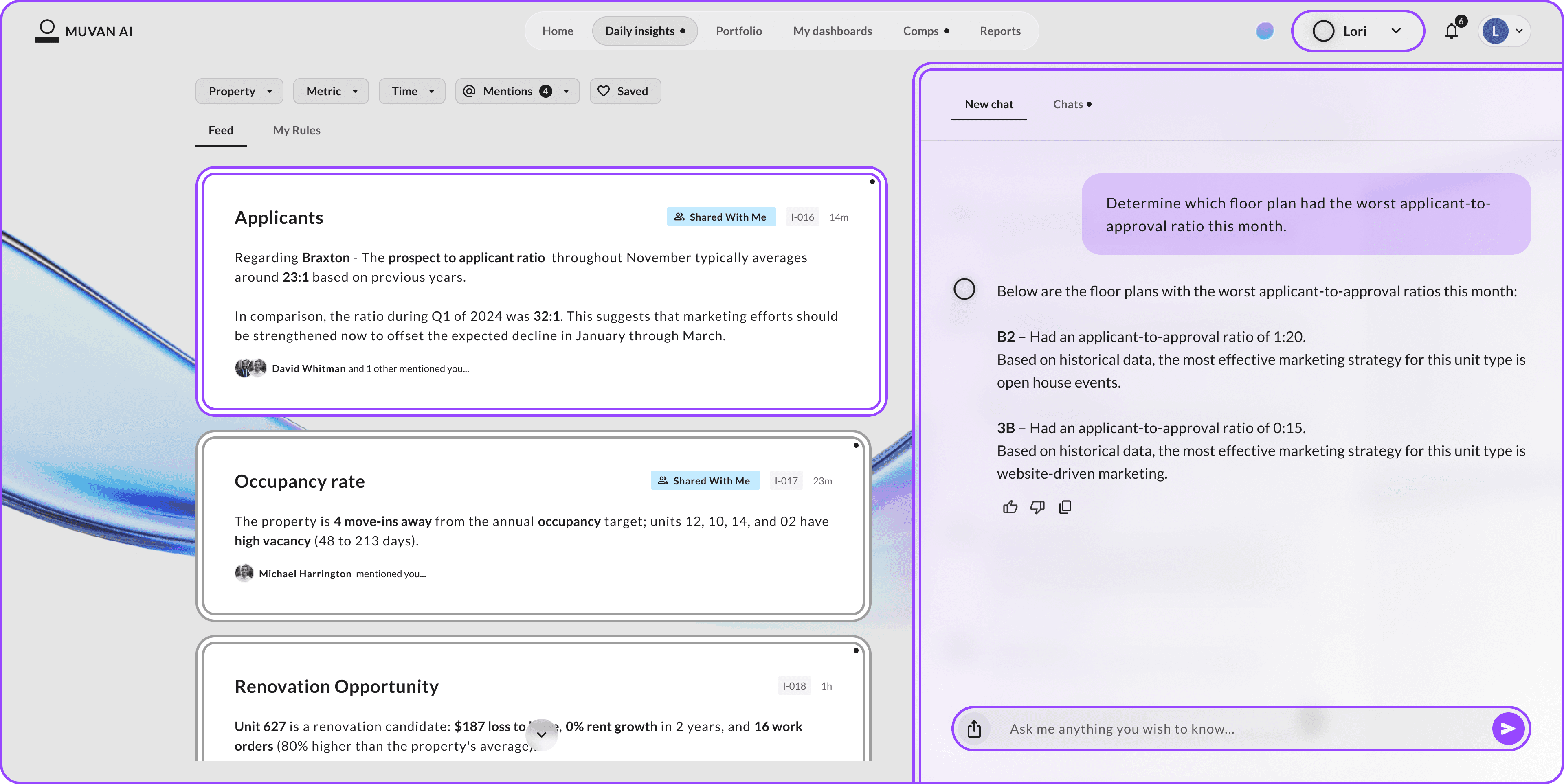The height and width of the screenshot is (784, 1564).
Task: Click the thumbs up feedback icon
Action: [x=1010, y=507]
